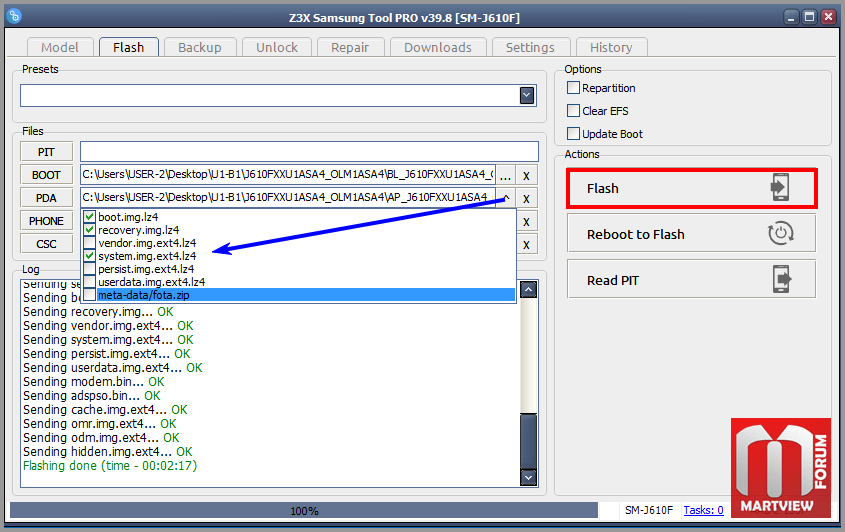Switch to the Downloads tab
The height and width of the screenshot is (532, 845).
click(x=438, y=47)
